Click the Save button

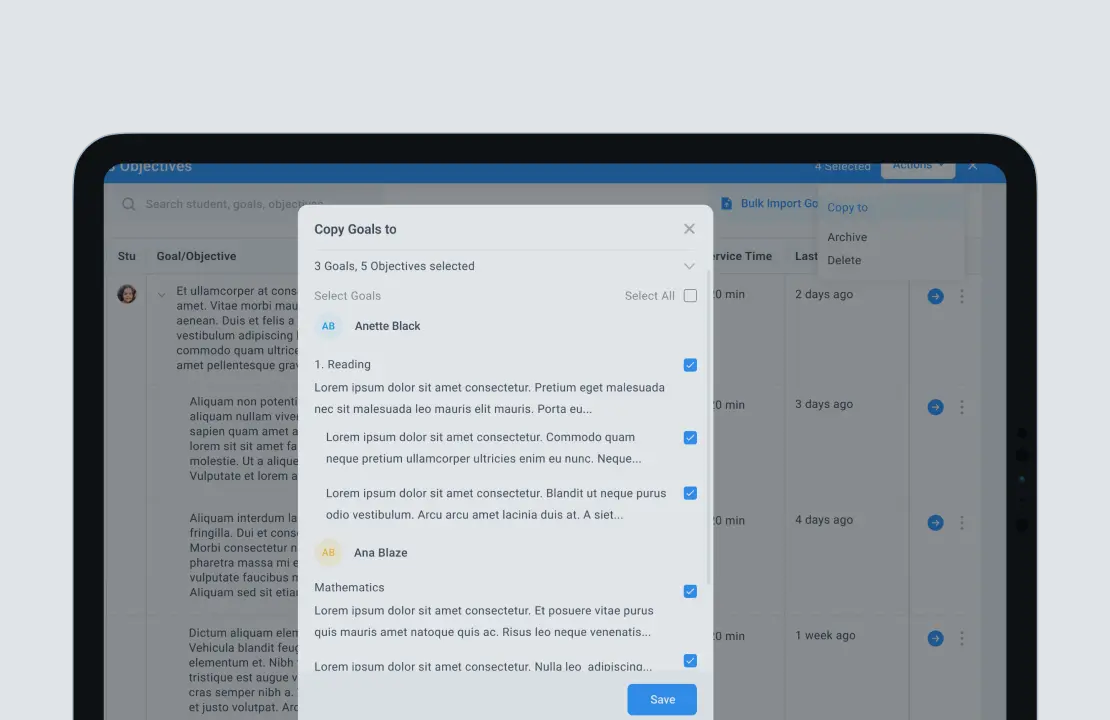click(x=662, y=699)
